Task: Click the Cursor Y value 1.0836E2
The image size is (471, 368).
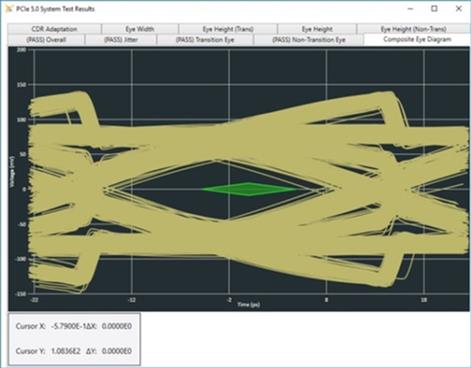Action: coord(66,351)
